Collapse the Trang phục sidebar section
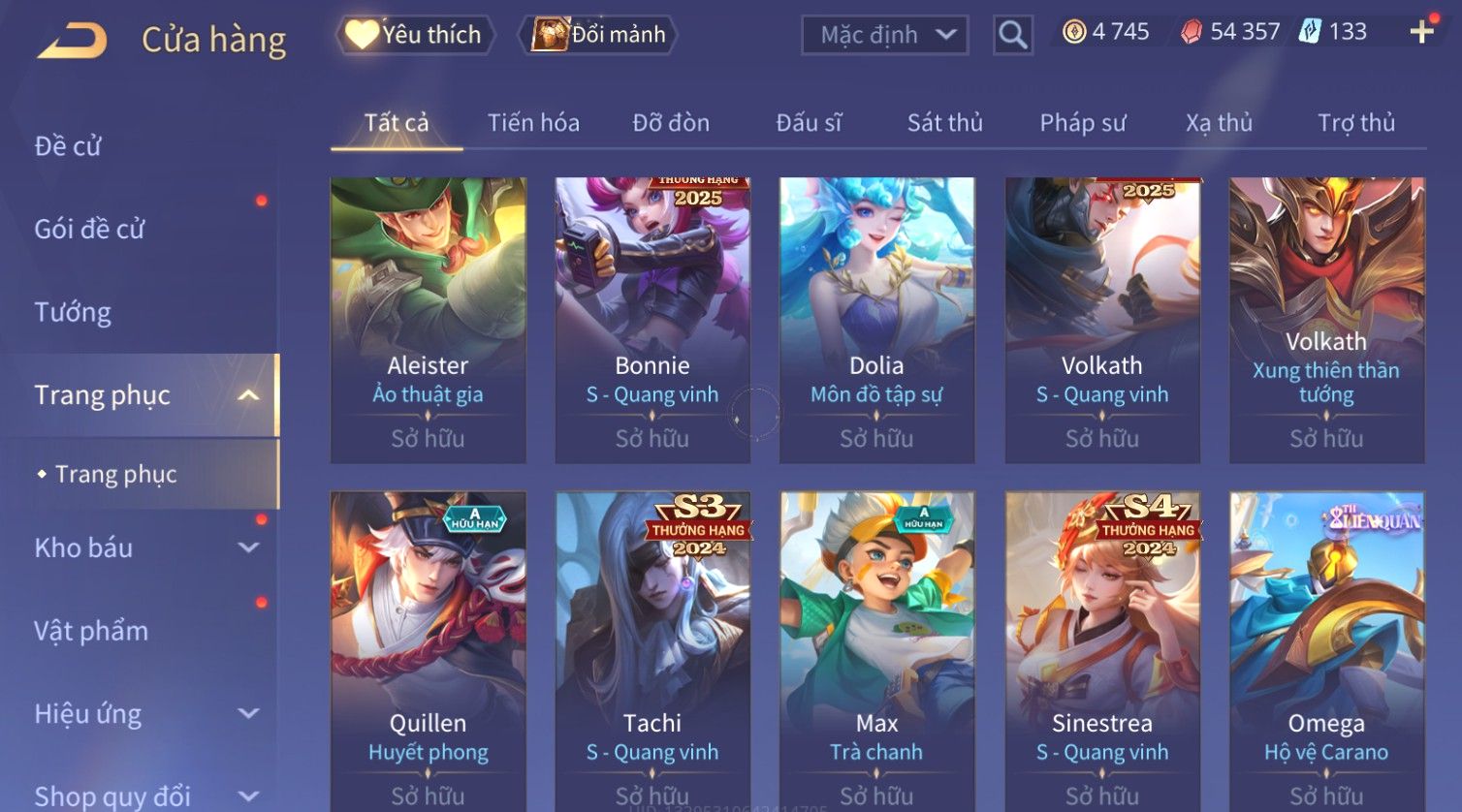 [x=248, y=395]
